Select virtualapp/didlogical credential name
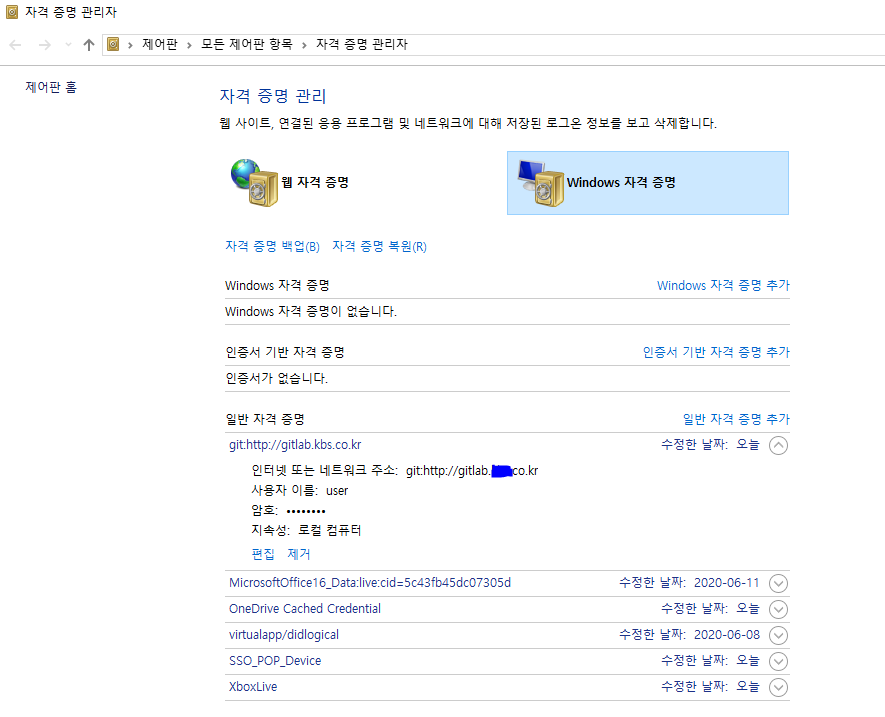 coord(284,635)
